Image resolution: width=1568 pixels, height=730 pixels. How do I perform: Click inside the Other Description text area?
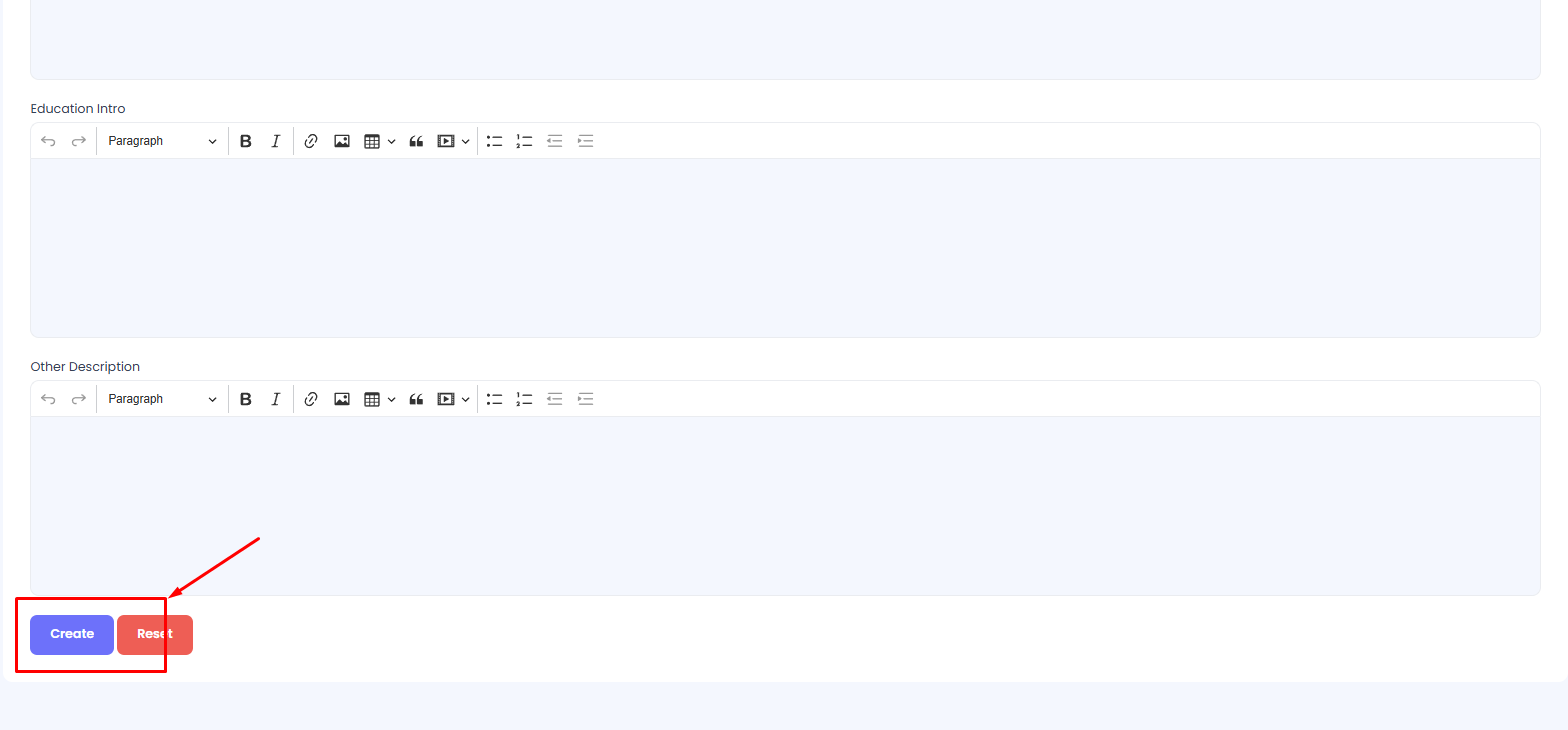point(785,506)
